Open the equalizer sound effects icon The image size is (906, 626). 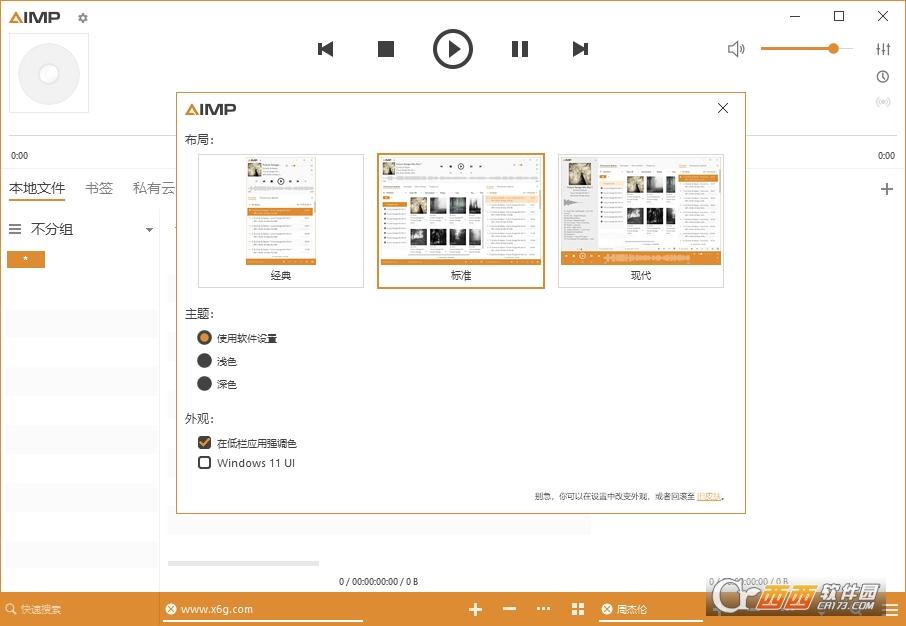883,49
